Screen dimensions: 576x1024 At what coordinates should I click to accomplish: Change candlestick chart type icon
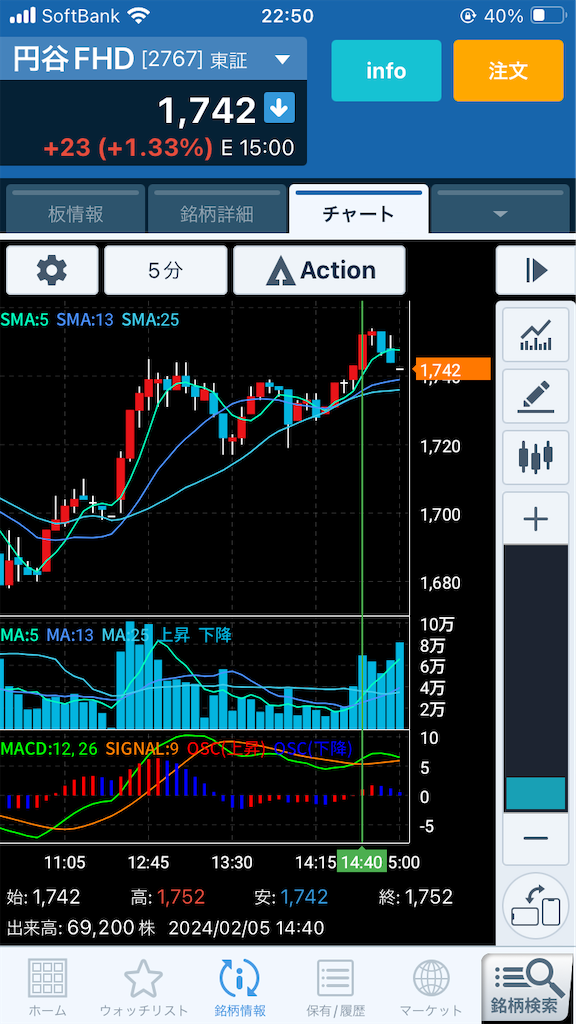tap(535, 457)
